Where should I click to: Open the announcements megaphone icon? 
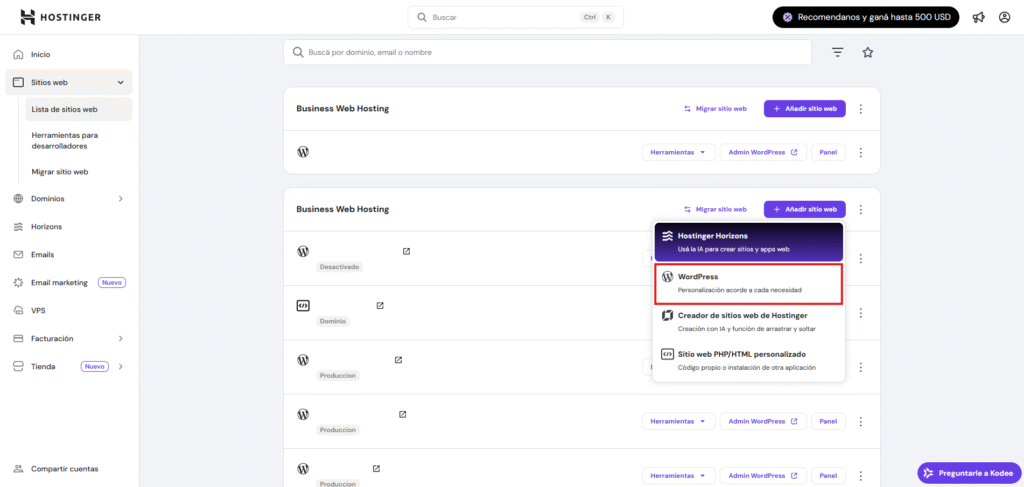978,17
